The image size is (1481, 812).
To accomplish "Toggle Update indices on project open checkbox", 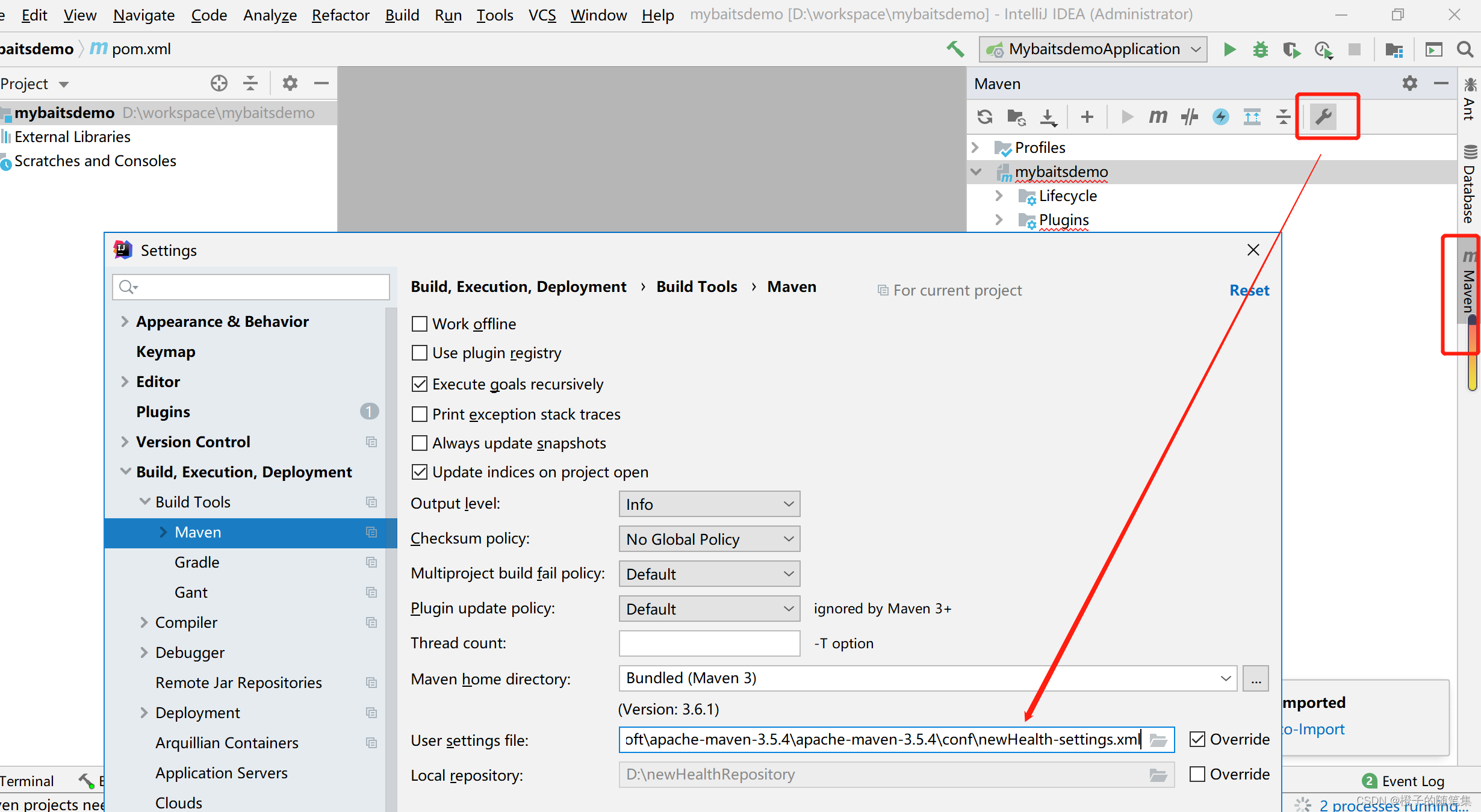I will coord(419,473).
